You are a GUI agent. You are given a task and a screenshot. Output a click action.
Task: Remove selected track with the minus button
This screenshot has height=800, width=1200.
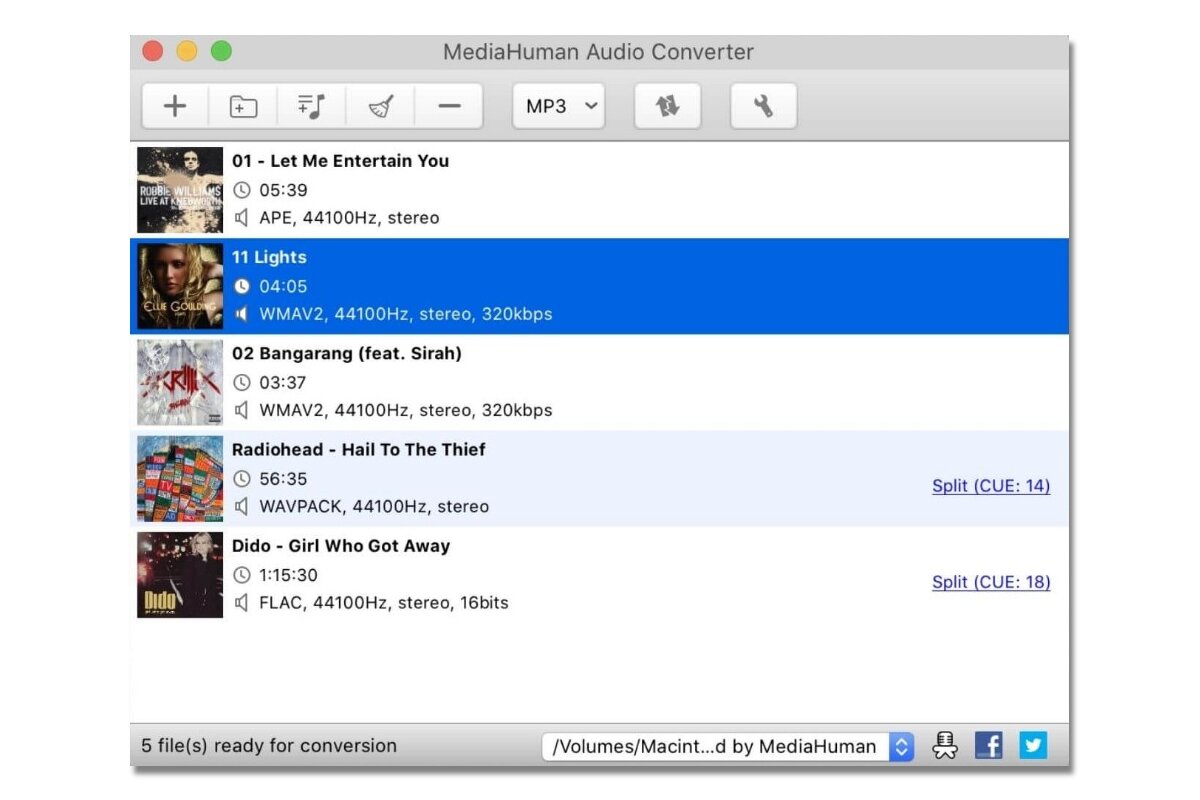click(449, 106)
